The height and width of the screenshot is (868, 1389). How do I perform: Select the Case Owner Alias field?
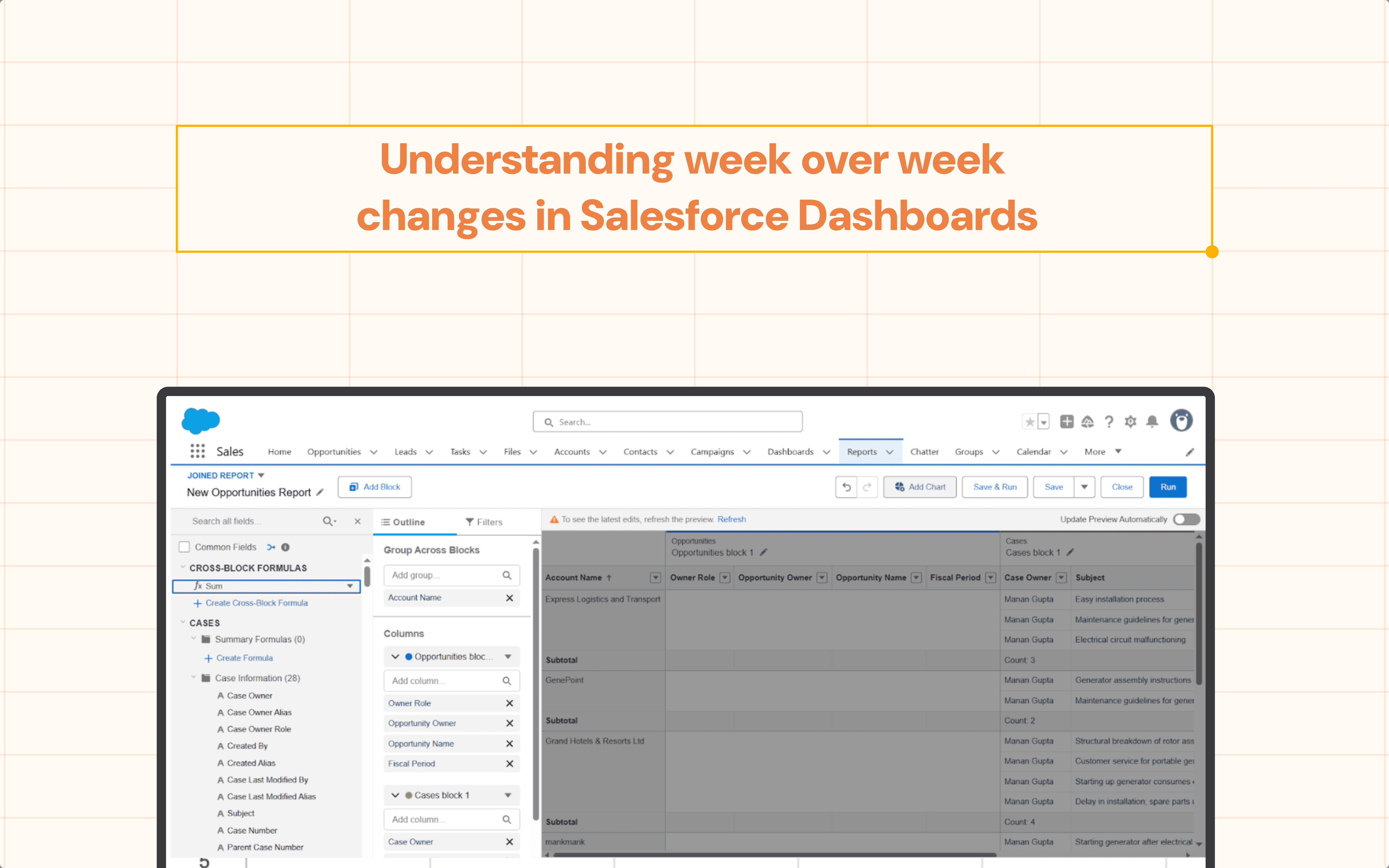click(259, 712)
